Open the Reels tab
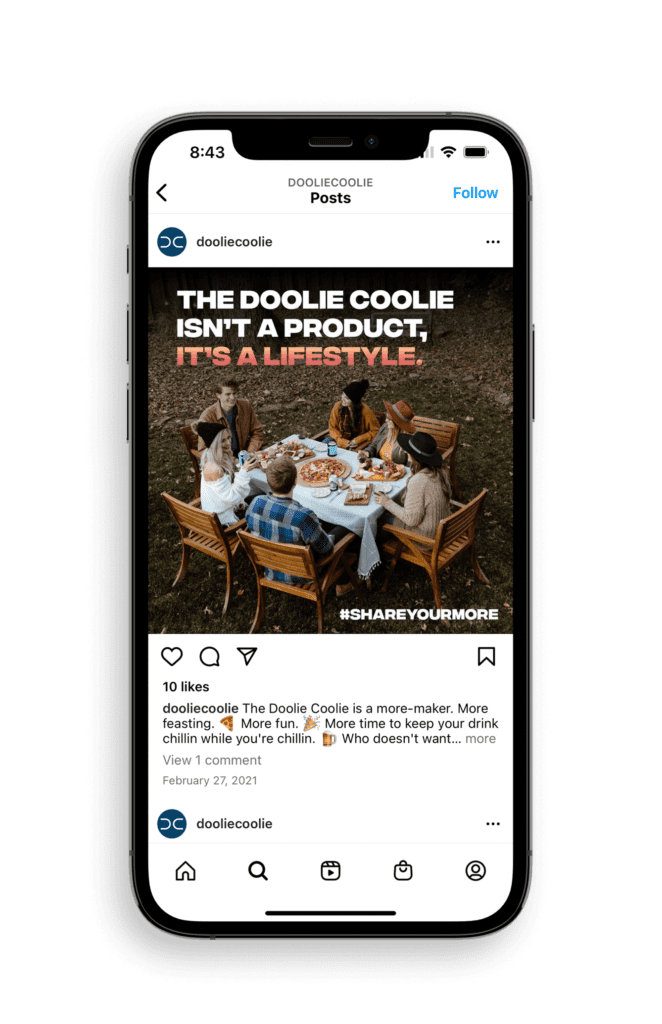 click(x=330, y=871)
